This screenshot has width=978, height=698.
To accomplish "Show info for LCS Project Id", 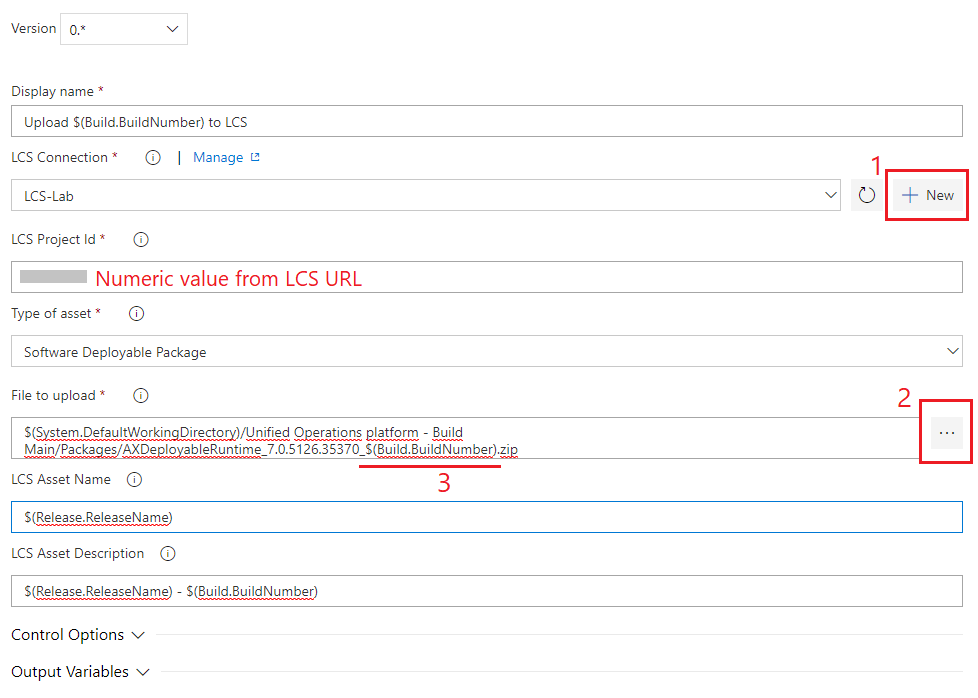I will click(141, 240).
